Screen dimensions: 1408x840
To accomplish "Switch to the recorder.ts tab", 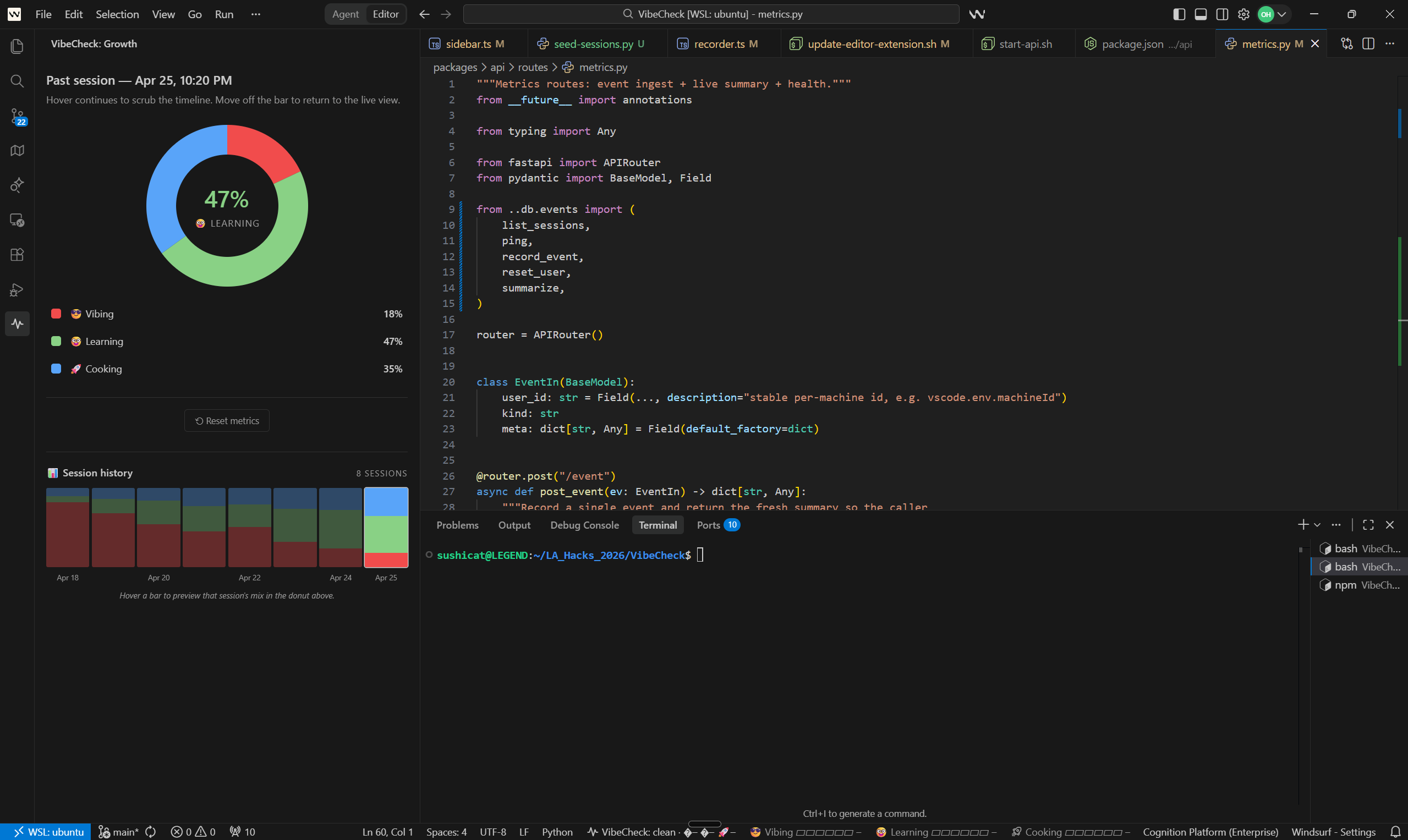I will (x=719, y=43).
